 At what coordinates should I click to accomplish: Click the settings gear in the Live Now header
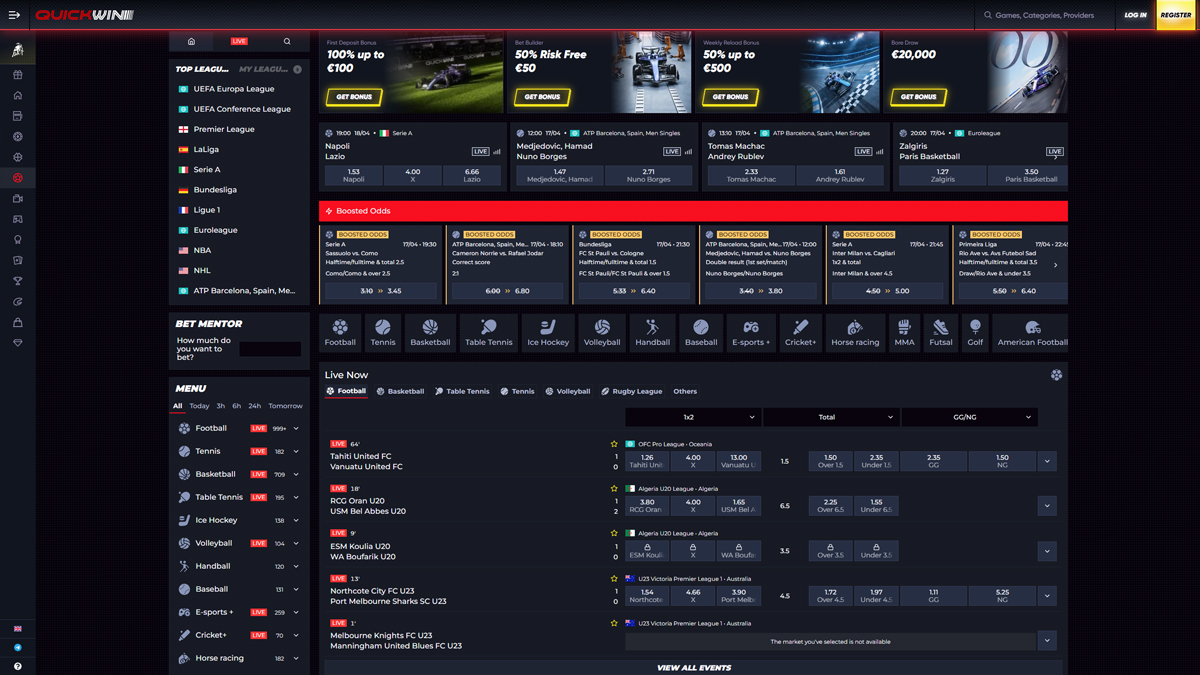[x=1057, y=374]
